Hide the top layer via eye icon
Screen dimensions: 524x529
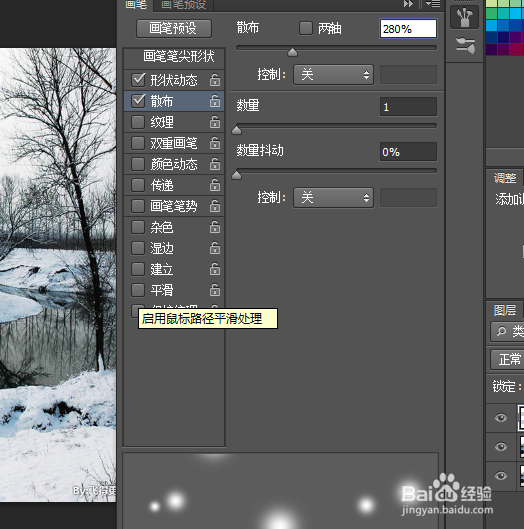coord(501,418)
